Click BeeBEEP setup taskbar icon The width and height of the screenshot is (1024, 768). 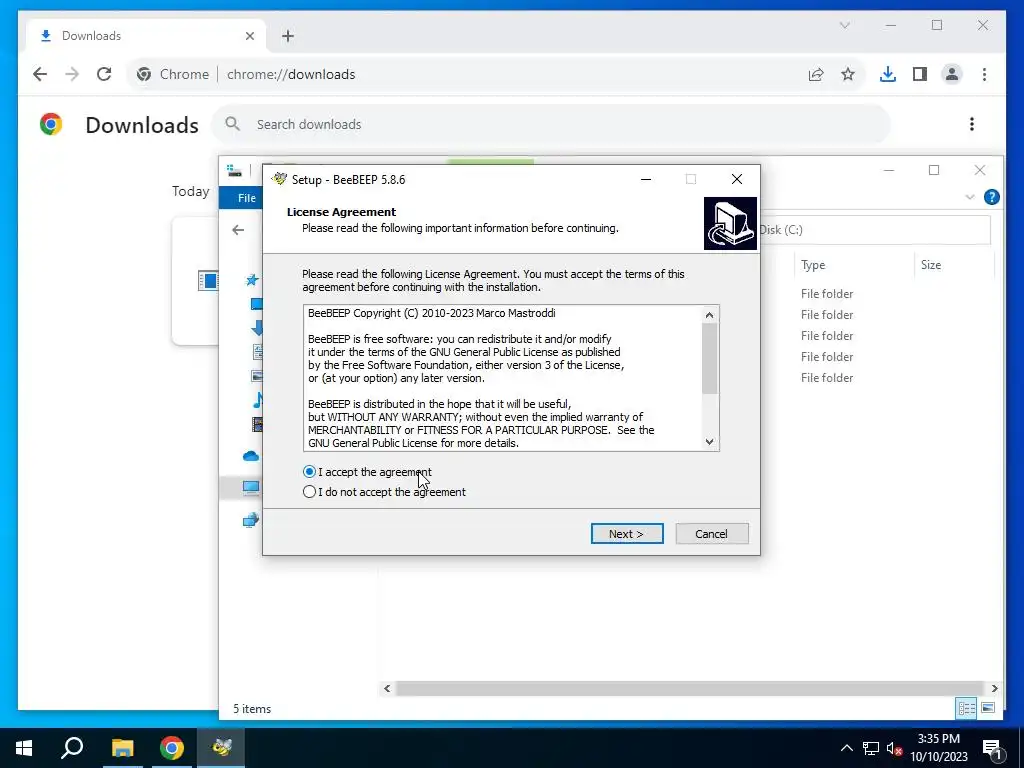click(221, 748)
